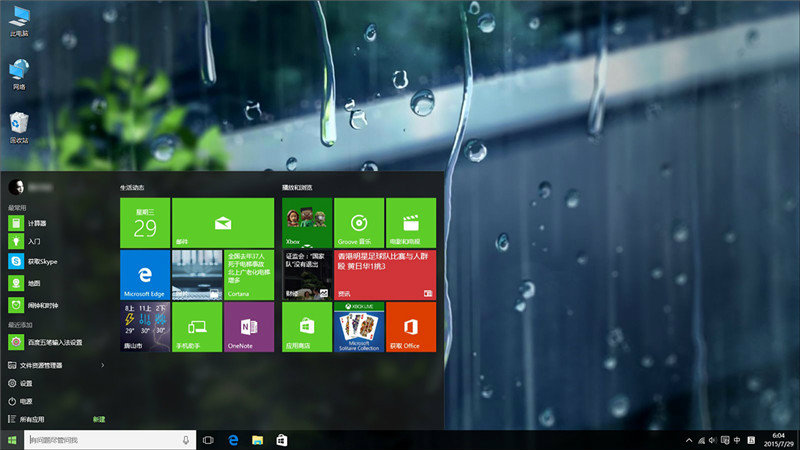The width and height of the screenshot is (800, 450).
Task: Open the 获取 Office tile
Action: point(410,327)
